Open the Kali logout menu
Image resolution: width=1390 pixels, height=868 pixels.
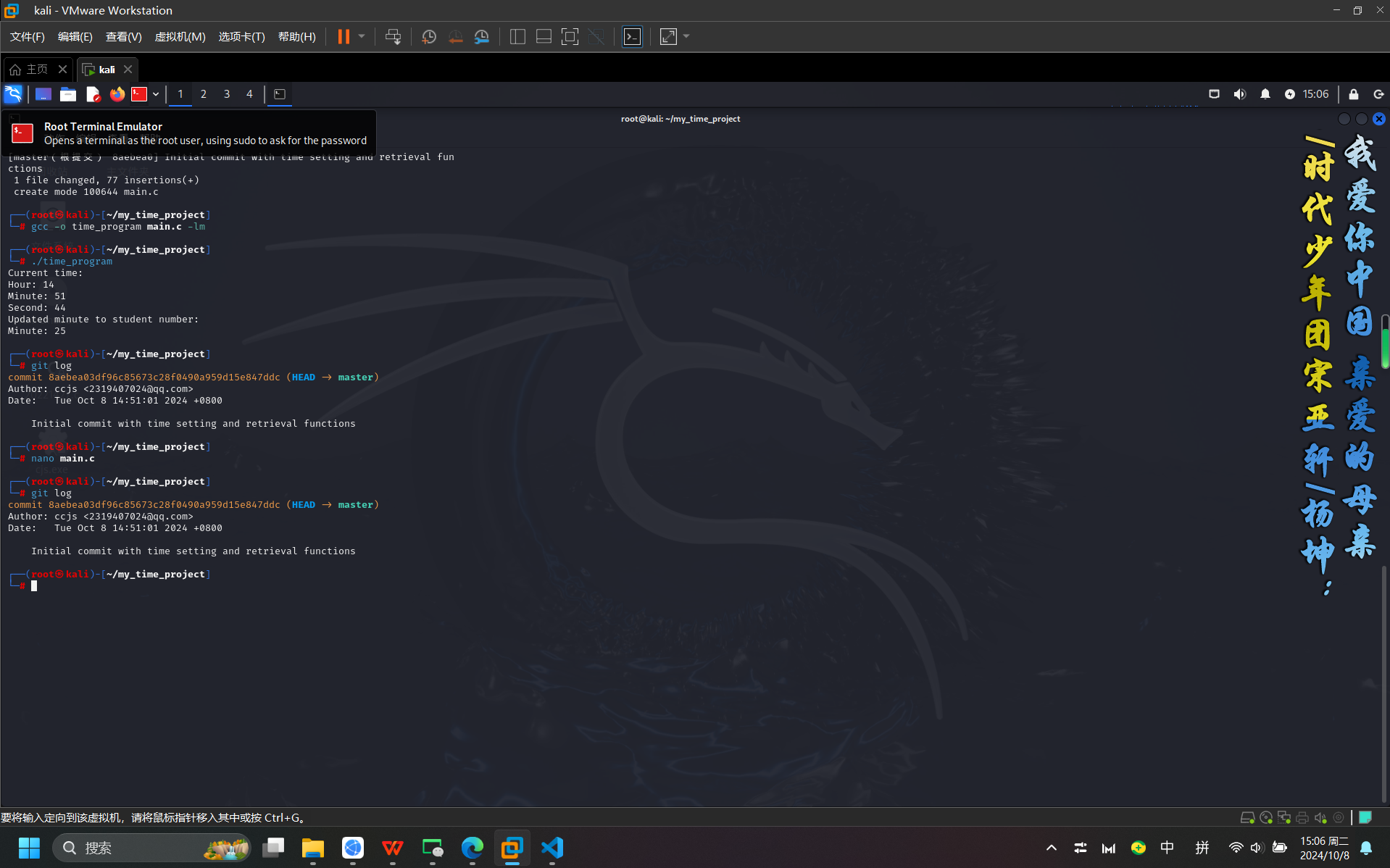point(1378,94)
